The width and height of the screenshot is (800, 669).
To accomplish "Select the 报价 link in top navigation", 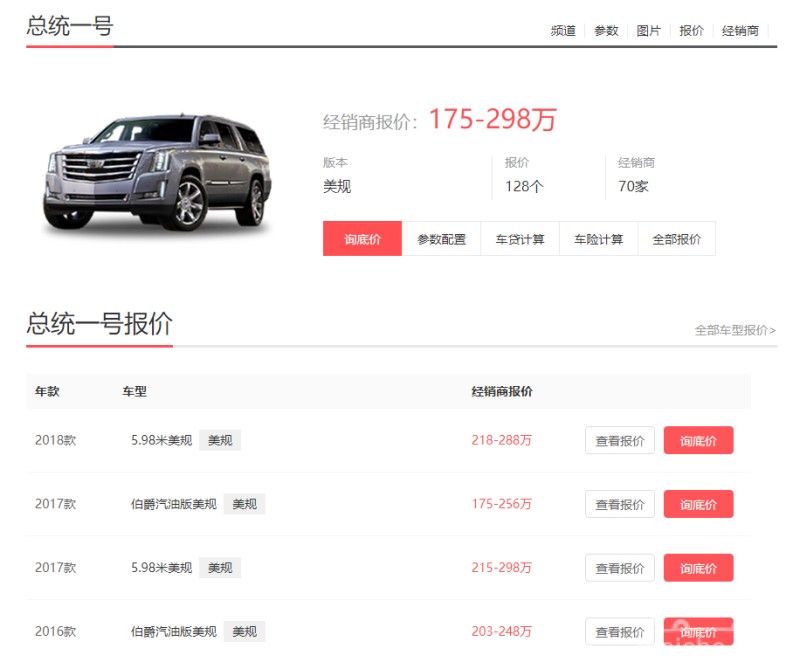I will tap(691, 31).
